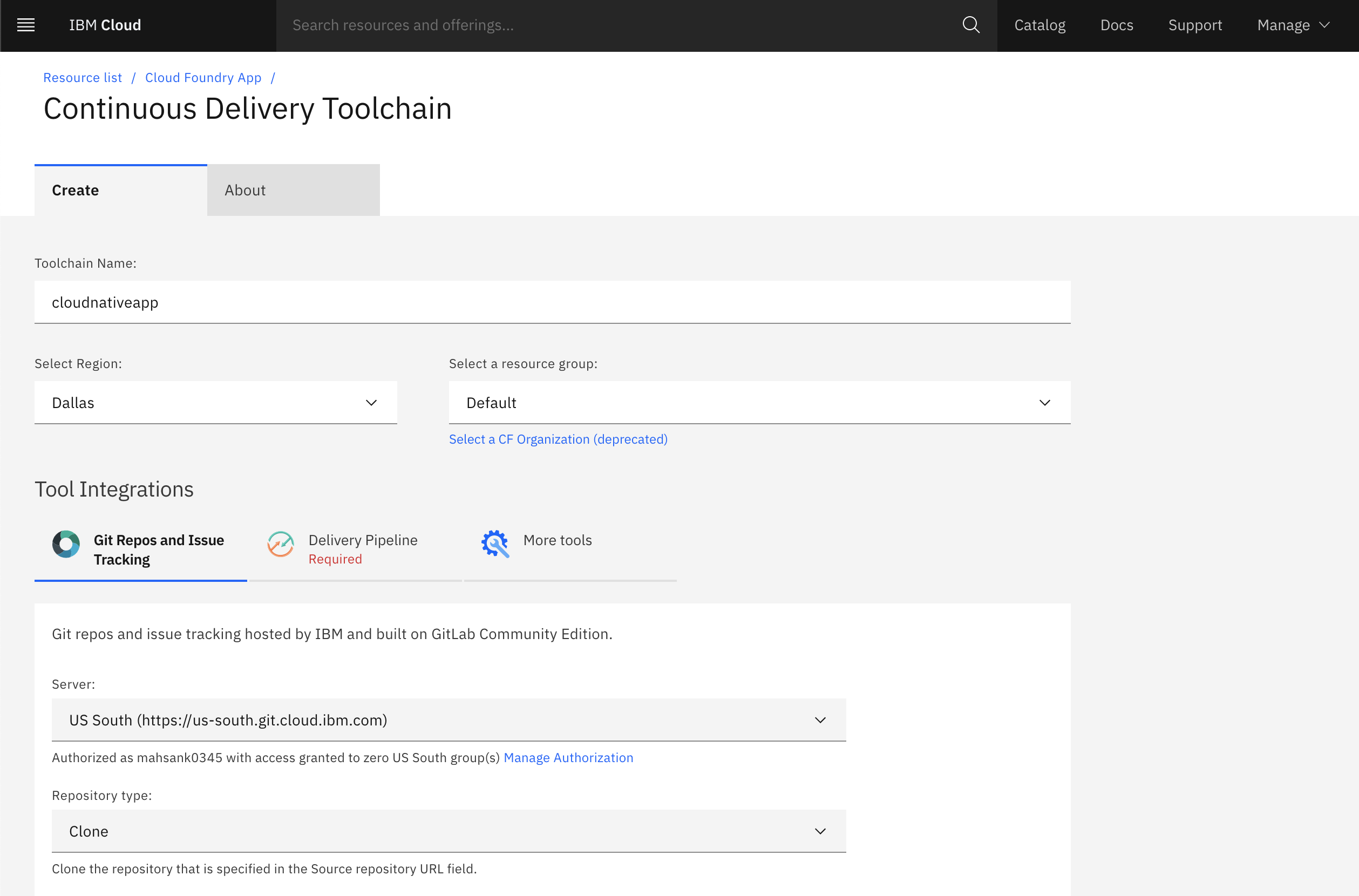Click the search magnifier icon
This screenshot has width=1359, height=896.
pyautogui.click(x=970, y=25)
